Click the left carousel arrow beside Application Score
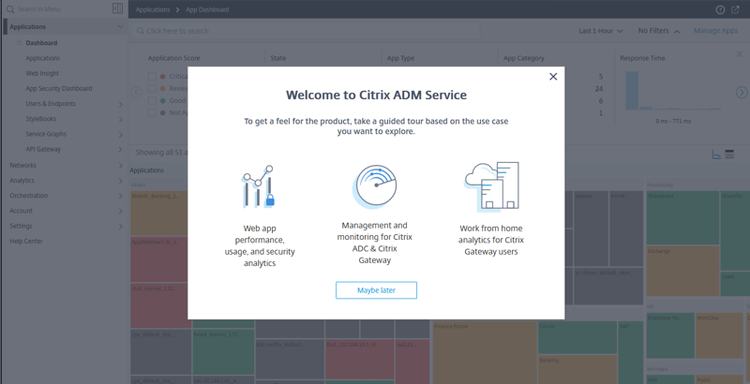 136,92
